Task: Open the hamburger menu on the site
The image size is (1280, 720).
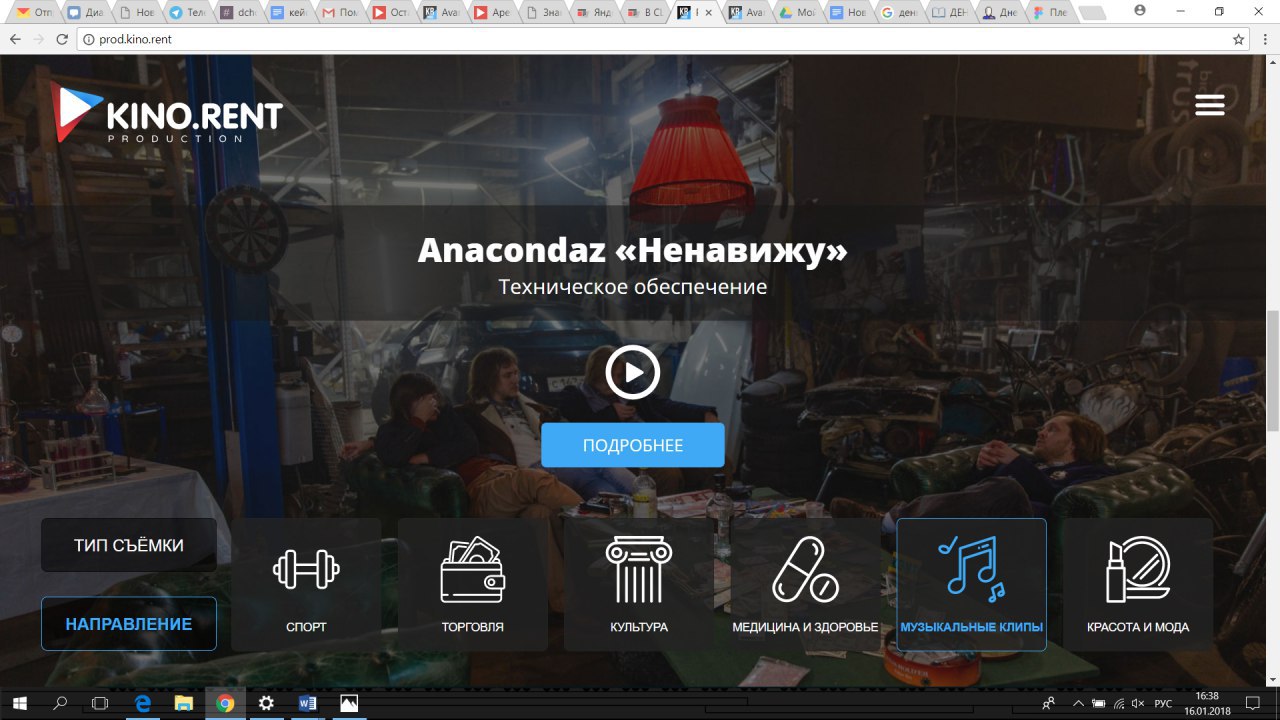Action: 1210,105
